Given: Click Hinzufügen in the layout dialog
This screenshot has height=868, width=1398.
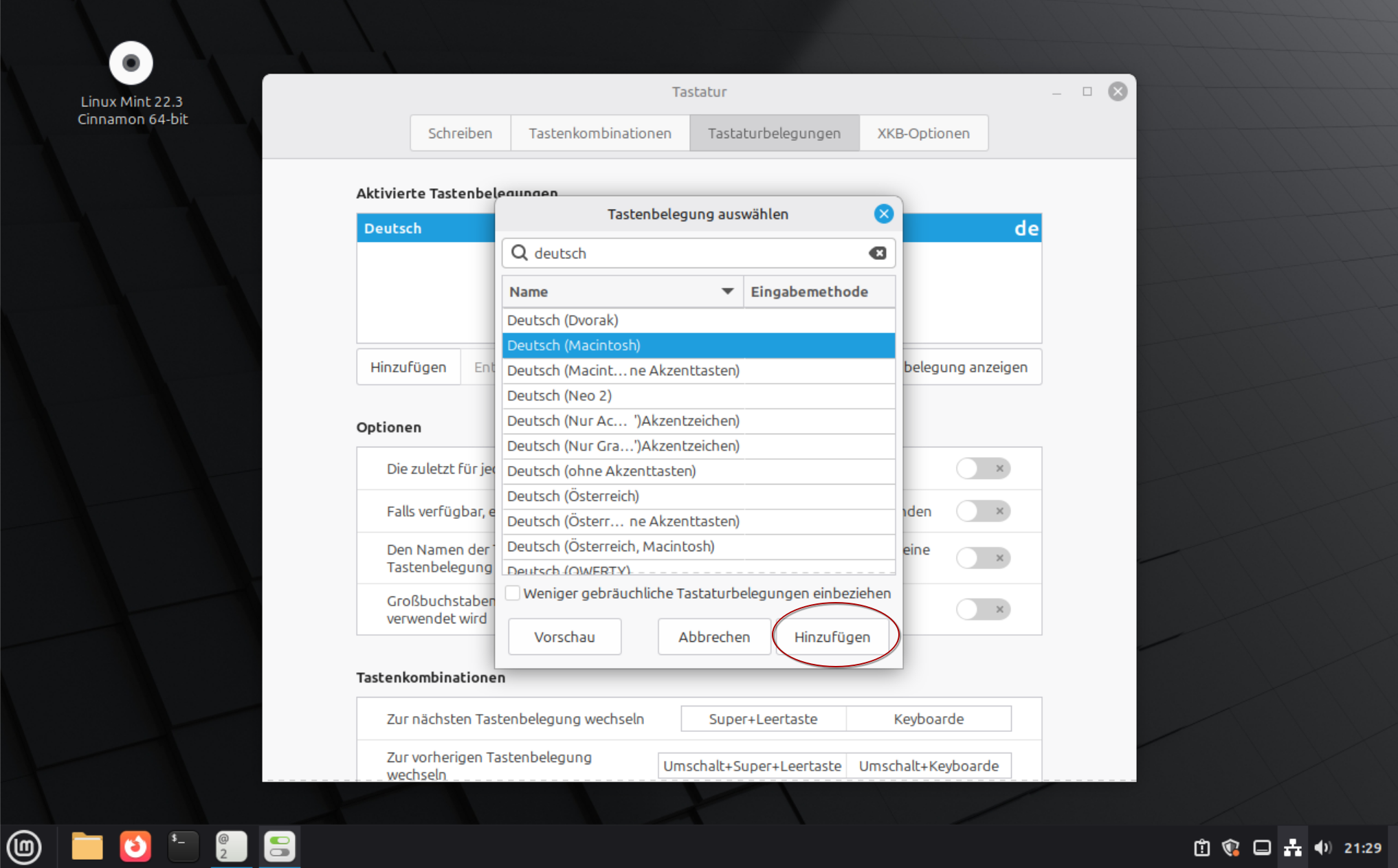Looking at the screenshot, I should point(832,637).
